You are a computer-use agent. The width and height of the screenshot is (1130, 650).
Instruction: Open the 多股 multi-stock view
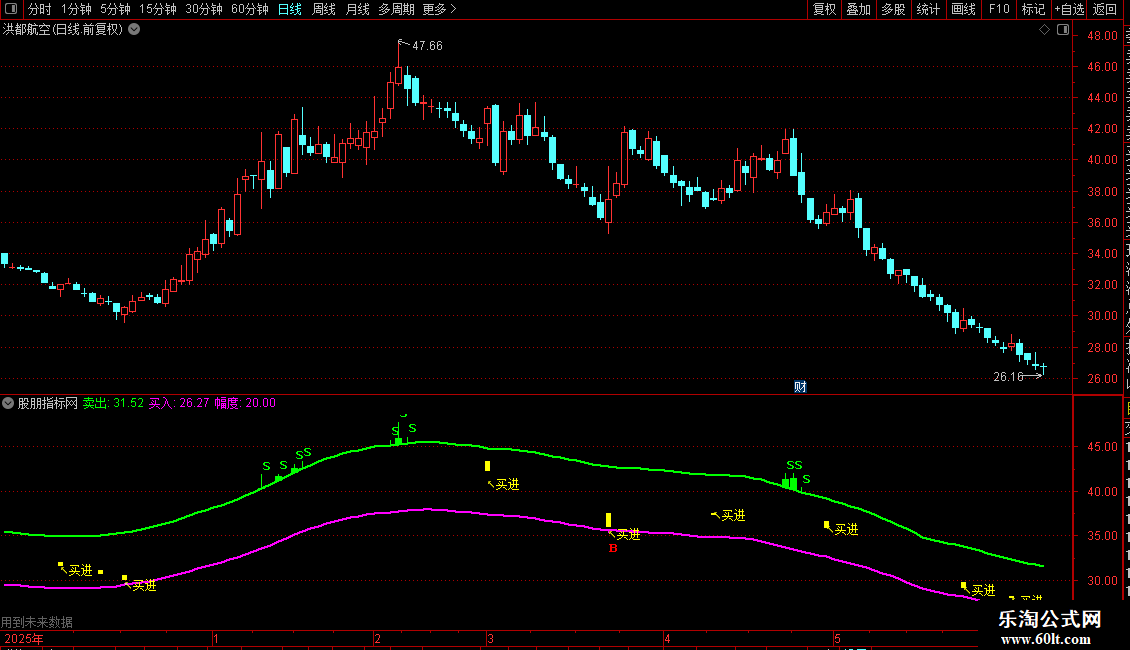894,9
